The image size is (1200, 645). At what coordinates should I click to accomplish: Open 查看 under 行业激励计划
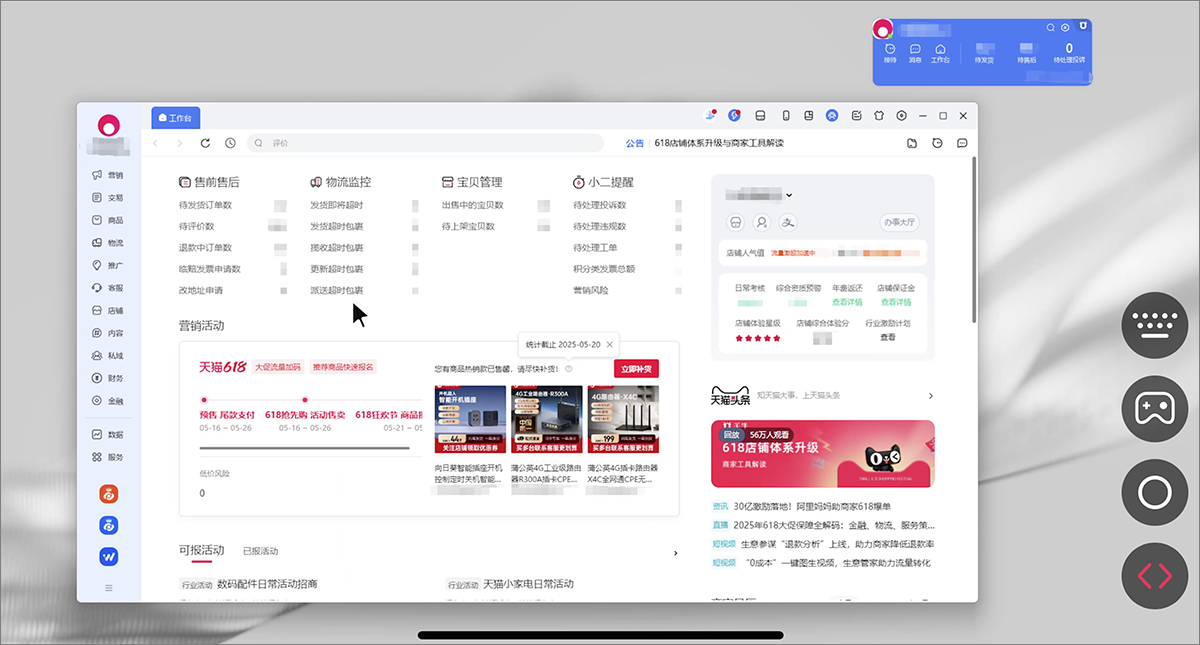tap(888, 338)
